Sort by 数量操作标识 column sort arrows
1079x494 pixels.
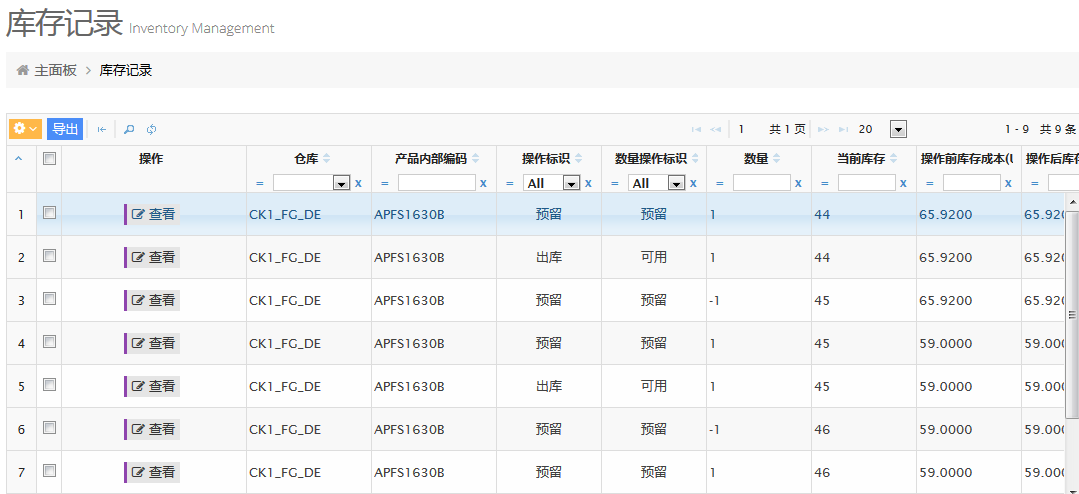point(696,159)
